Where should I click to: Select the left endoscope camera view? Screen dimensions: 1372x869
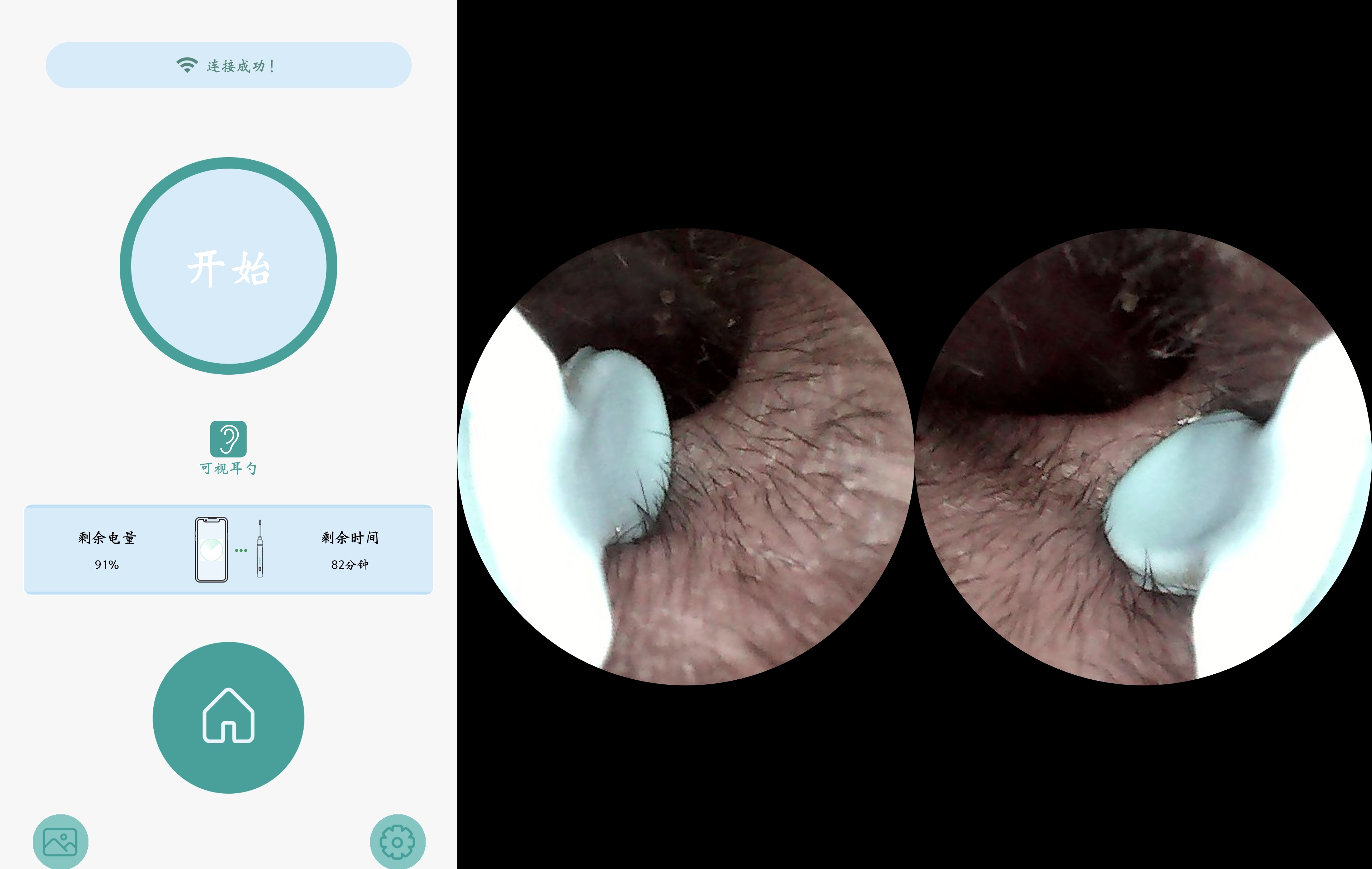pyautogui.click(x=686, y=456)
